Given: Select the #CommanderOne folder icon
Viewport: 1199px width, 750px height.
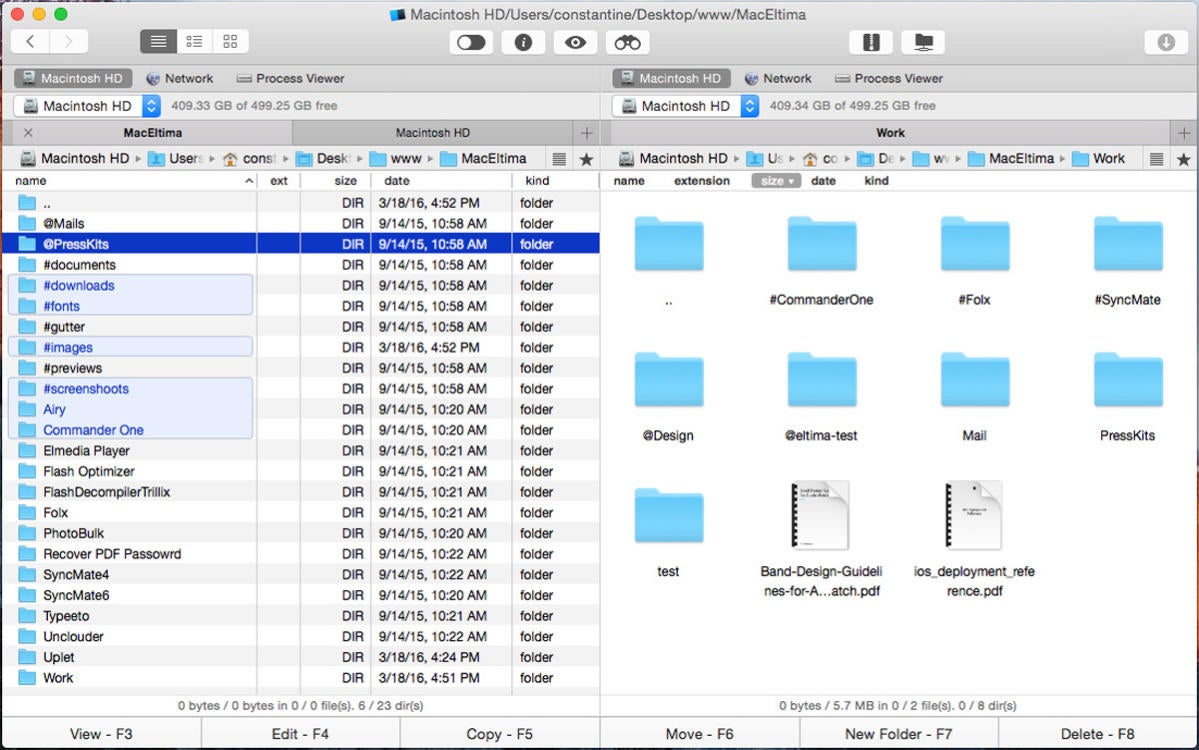Looking at the screenshot, I should click(821, 245).
